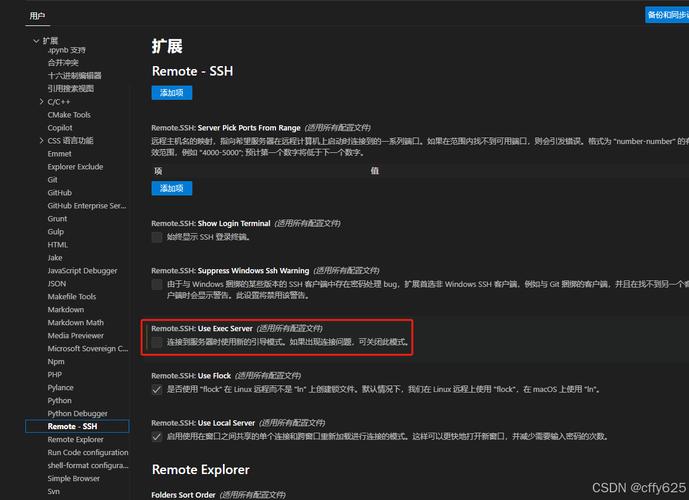The height and width of the screenshot is (500, 689).
Task: Select 合并冲突 in the settings tree
Action: tap(63, 62)
